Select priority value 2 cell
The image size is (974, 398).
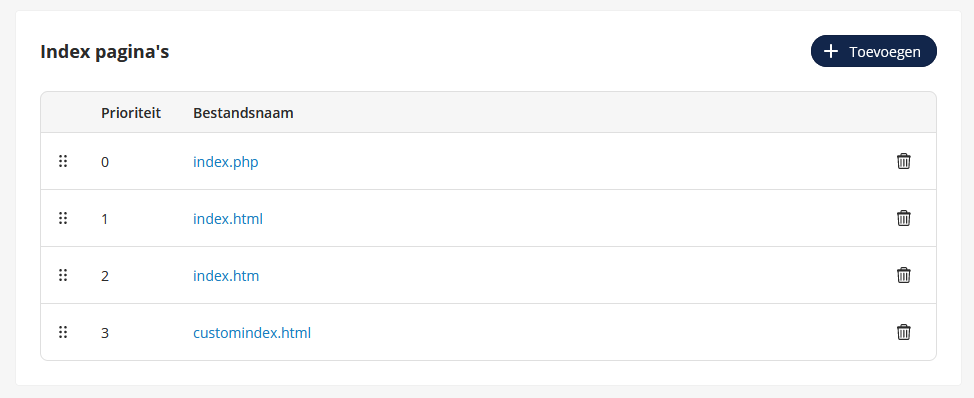coord(105,276)
